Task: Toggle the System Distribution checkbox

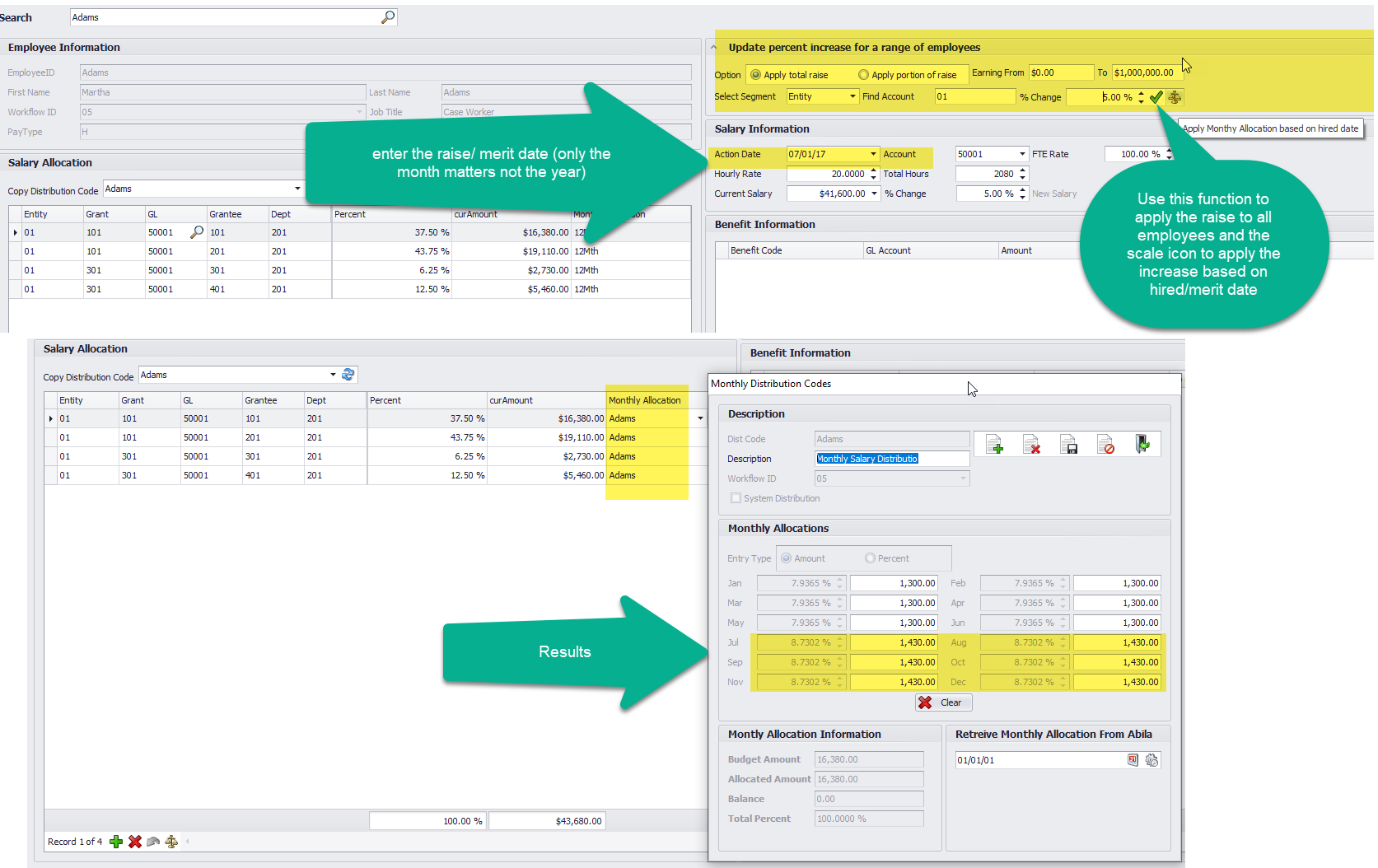Action: (x=736, y=498)
